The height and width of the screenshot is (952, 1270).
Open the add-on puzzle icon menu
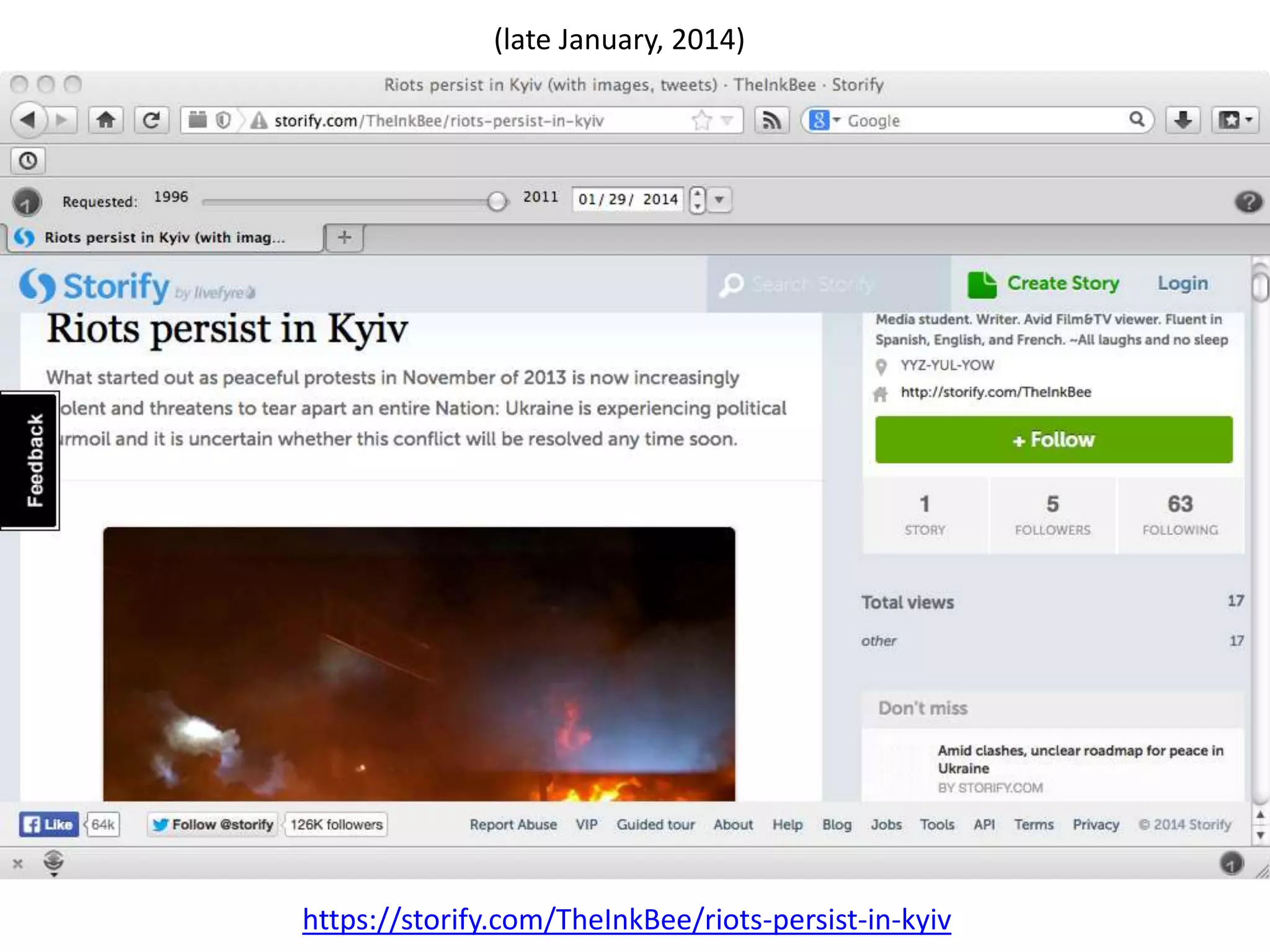(x=1235, y=120)
